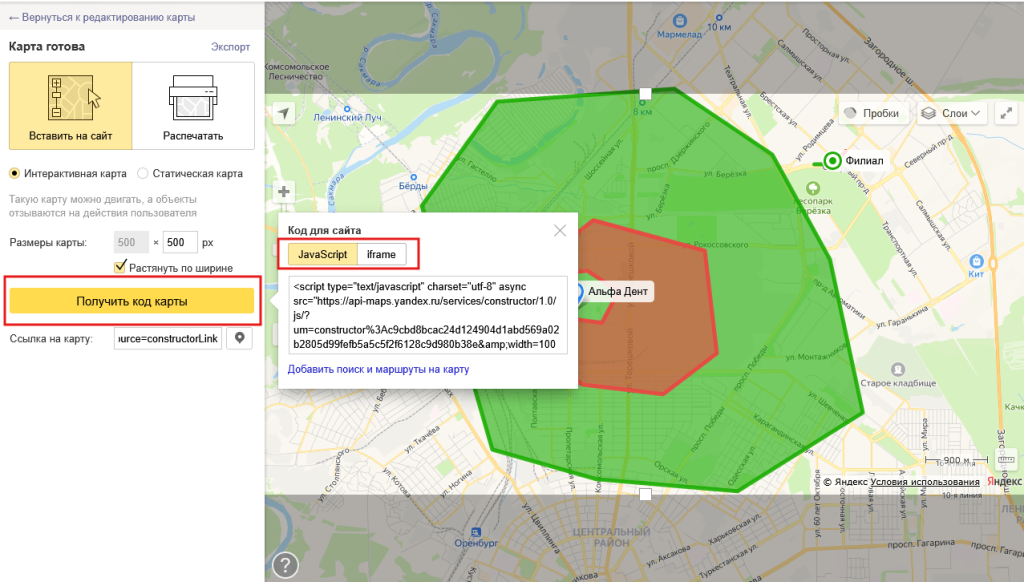Image resolution: width=1024 pixels, height=582 pixels.
Task: Select Интерактивная карта radio option
Action: coord(15,173)
